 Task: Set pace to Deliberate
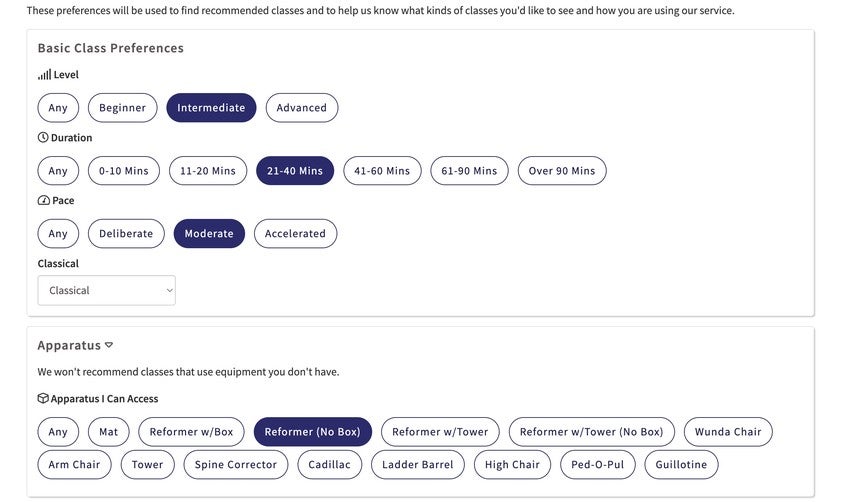tap(126, 234)
